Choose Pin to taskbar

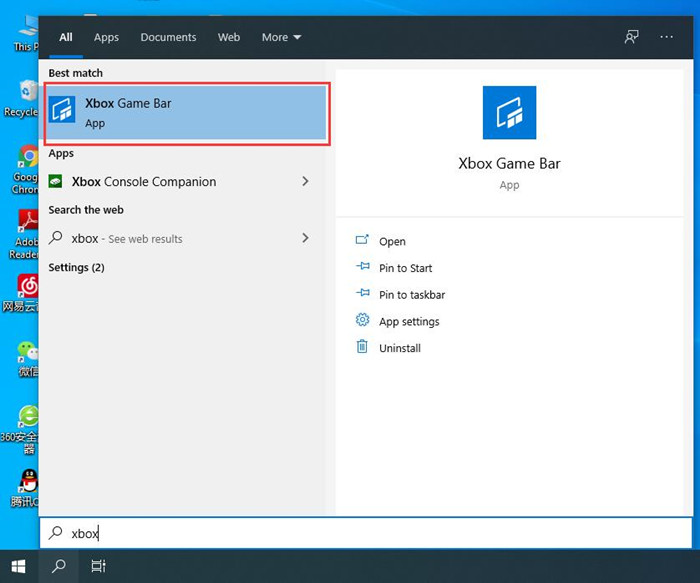click(x=412, y=295)
